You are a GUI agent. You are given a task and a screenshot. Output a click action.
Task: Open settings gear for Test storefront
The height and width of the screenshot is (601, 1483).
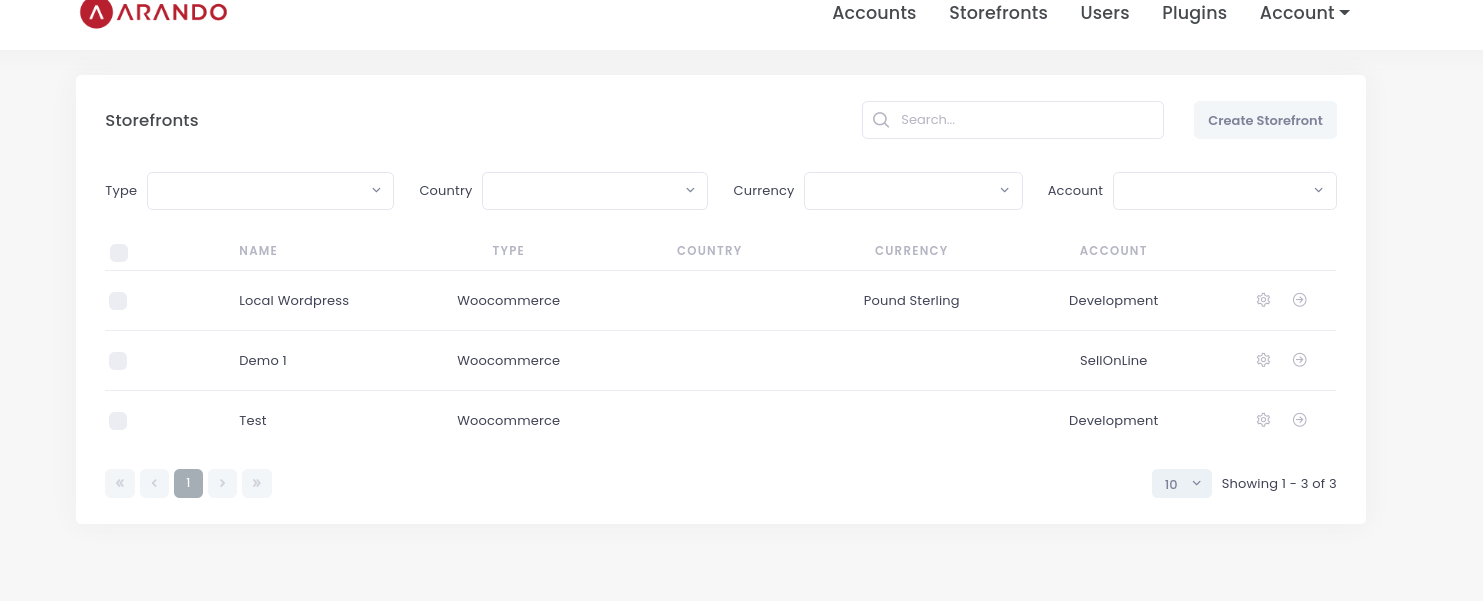tap(1263, 420)
